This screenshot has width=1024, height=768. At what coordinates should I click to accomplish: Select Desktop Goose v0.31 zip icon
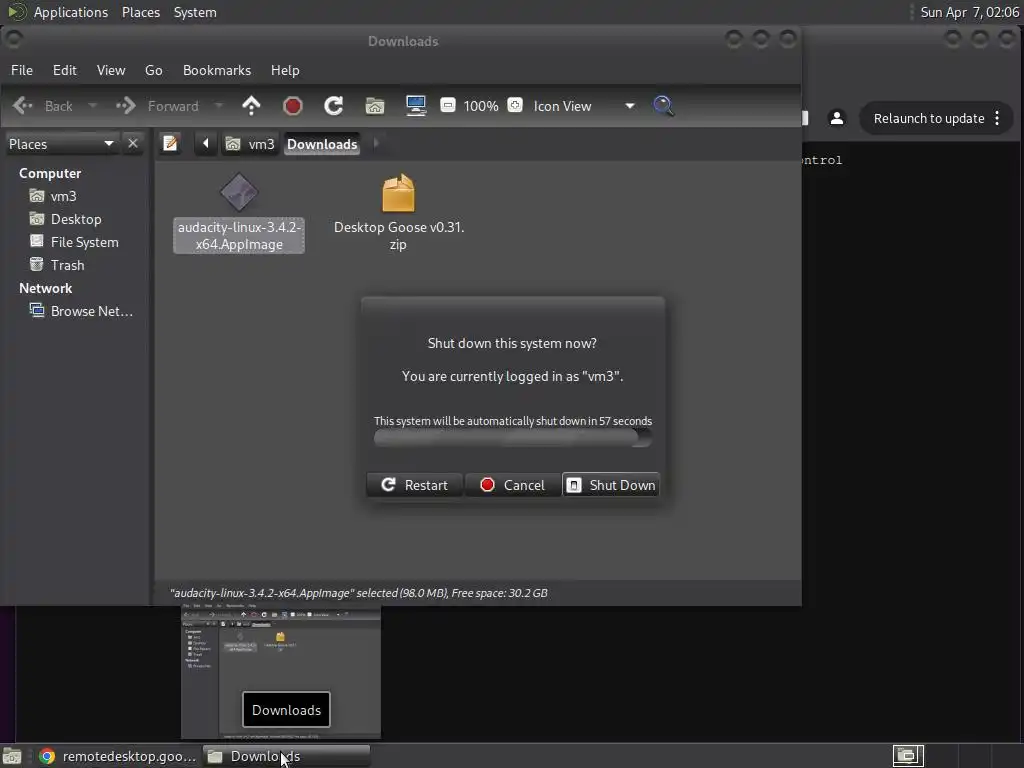click(x=398, y=193)
